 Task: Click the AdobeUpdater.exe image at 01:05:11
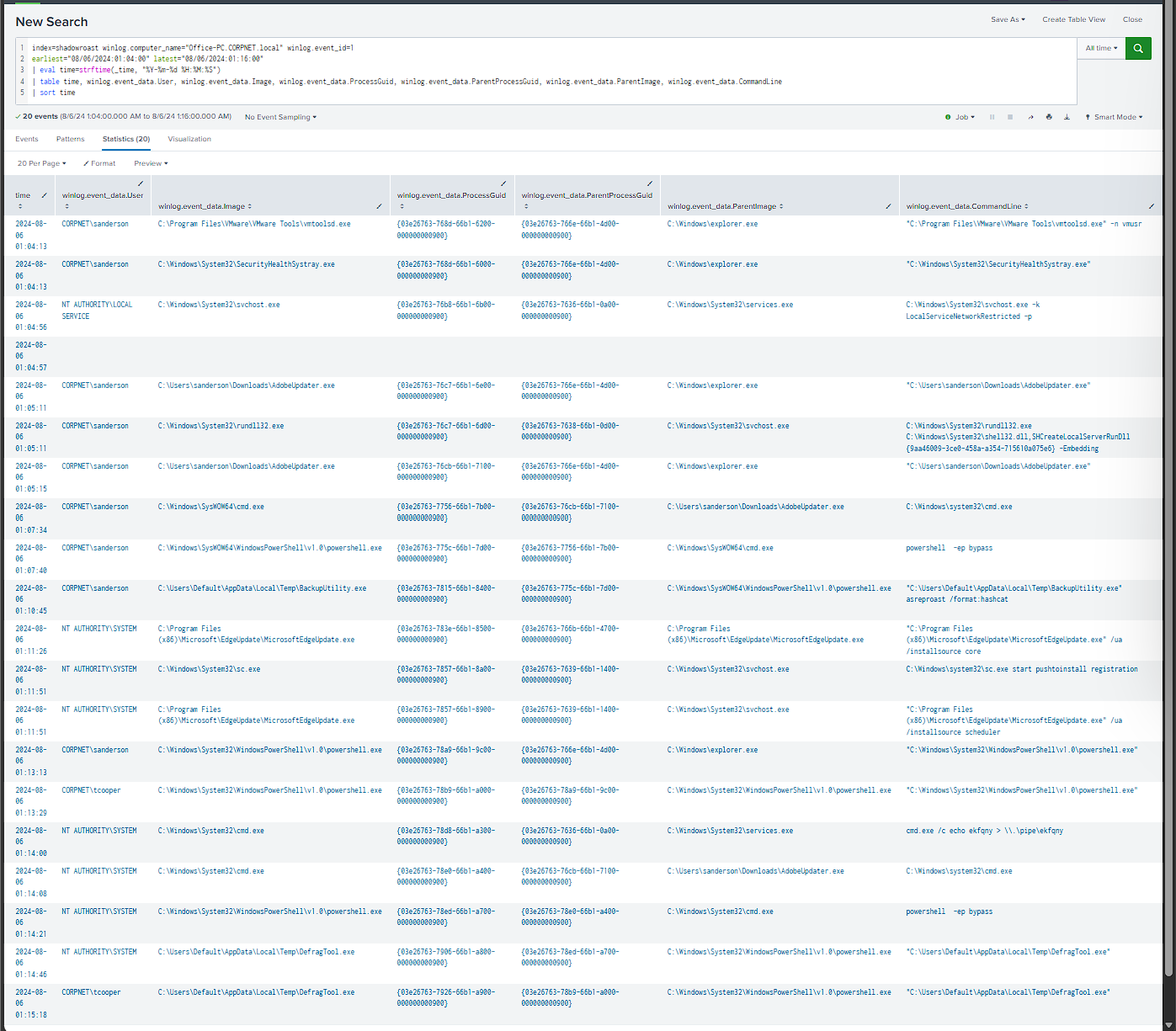coord(246,385)
